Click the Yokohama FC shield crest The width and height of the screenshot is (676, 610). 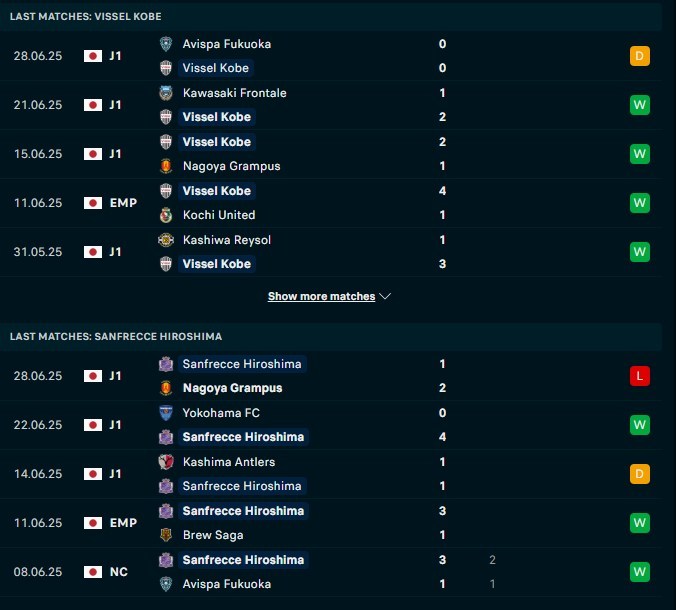[x=166, y=413]
